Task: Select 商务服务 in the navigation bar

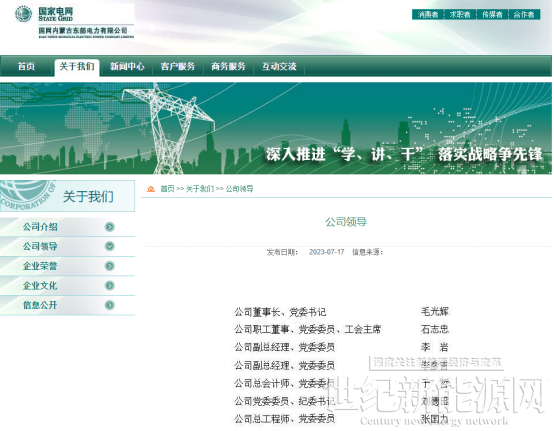Action: (228, 66)
